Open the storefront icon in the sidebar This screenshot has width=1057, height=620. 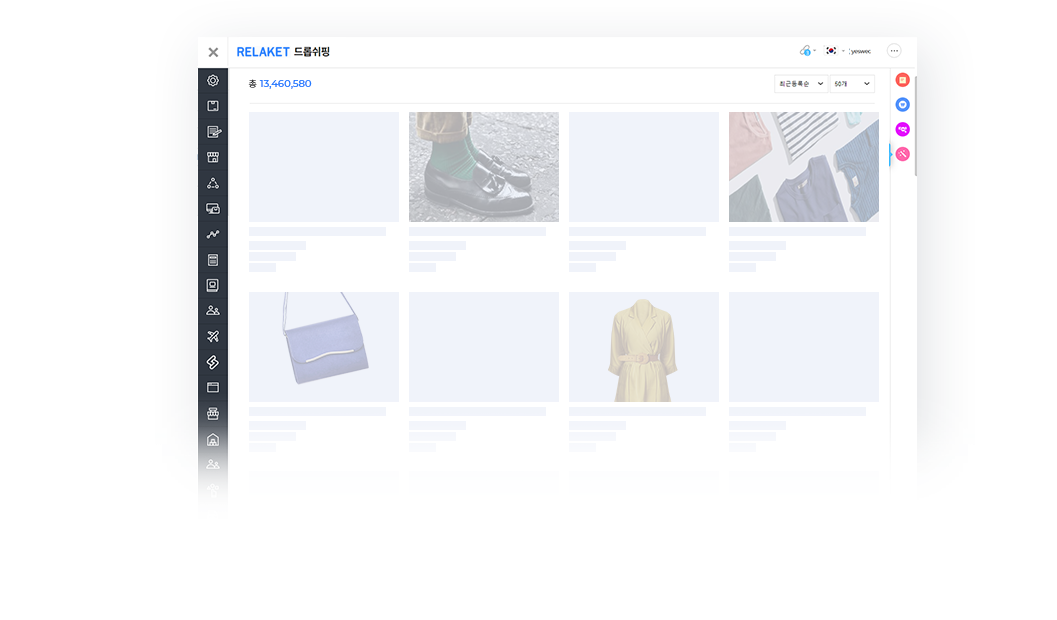[x=212, y=156]
